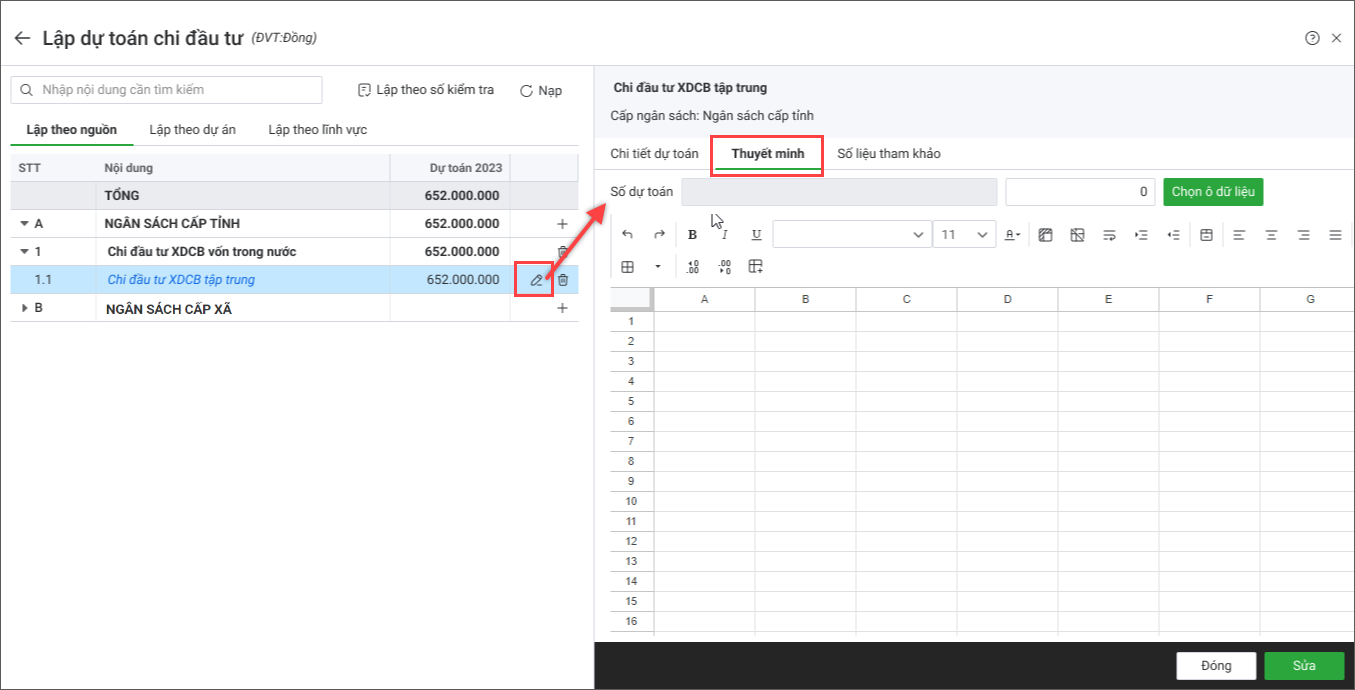This screenshot has height=690, width=1355.
Task: Open the Số liệu tham khảo tab
Action: pyautogui.click(x=888, y=154)
